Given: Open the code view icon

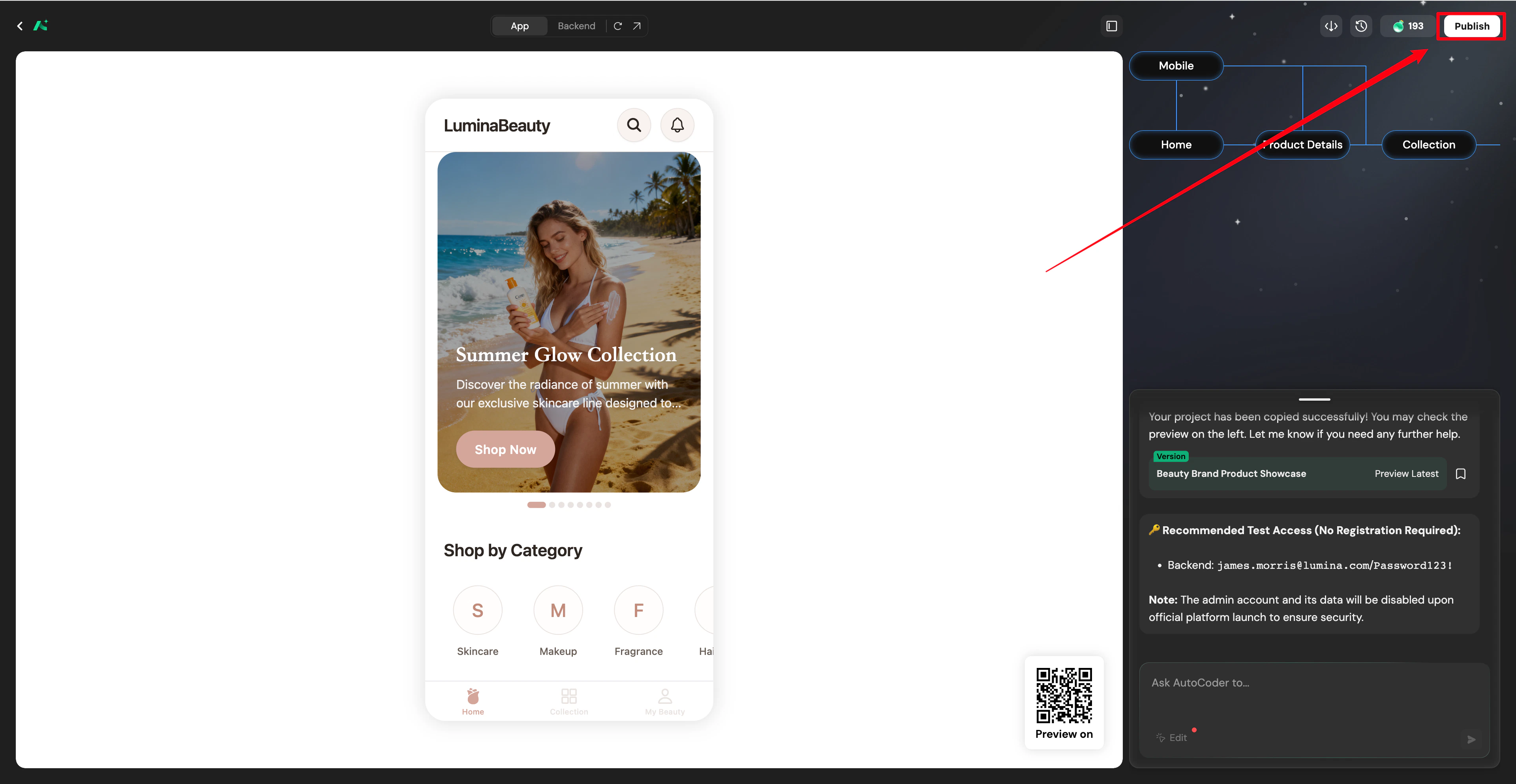Looking at the screenshot, I should (1330, 26).
